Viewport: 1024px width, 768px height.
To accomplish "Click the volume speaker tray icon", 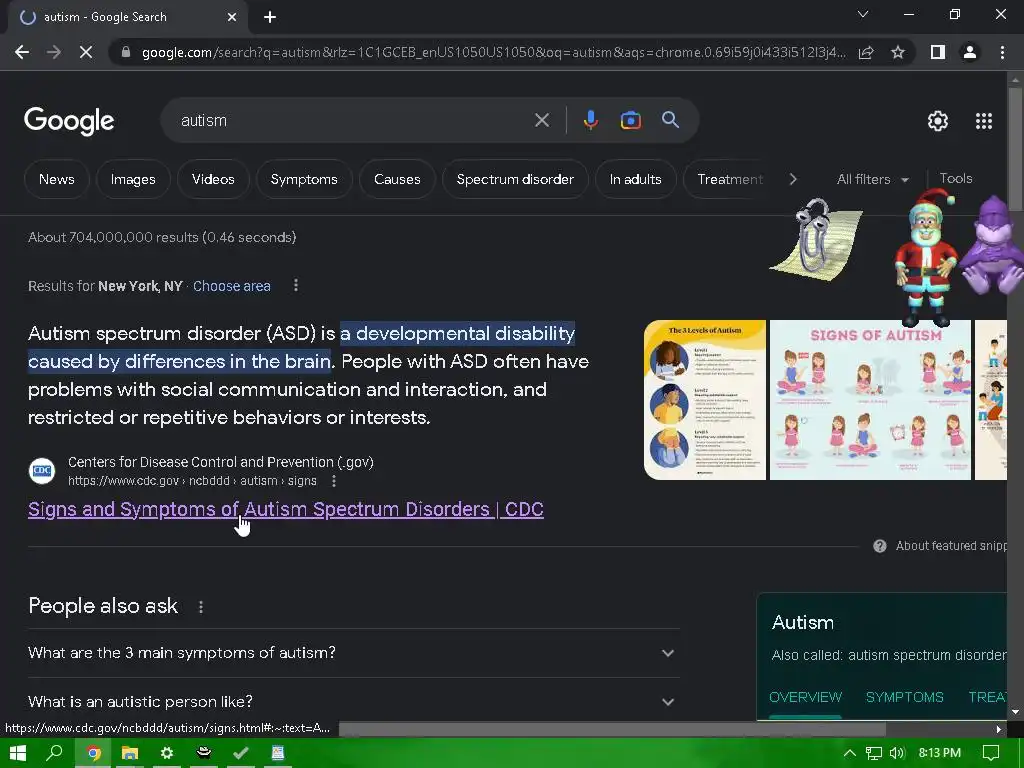I will (x=897, y=753).
